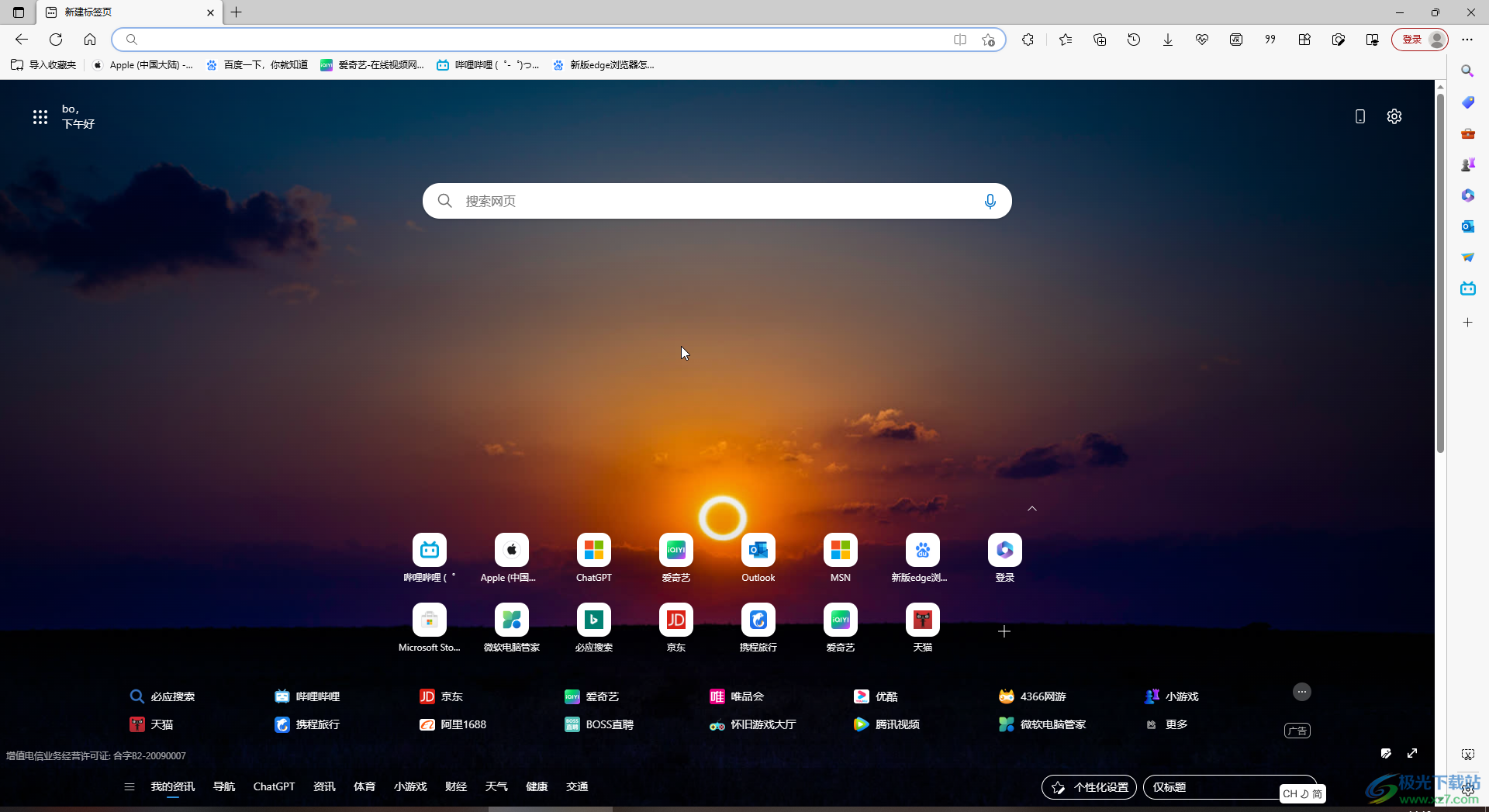The width and height of the screenshot is (1489, 812).
Task: Open the MSN quick link tile
Action: [x=841, y=558]
